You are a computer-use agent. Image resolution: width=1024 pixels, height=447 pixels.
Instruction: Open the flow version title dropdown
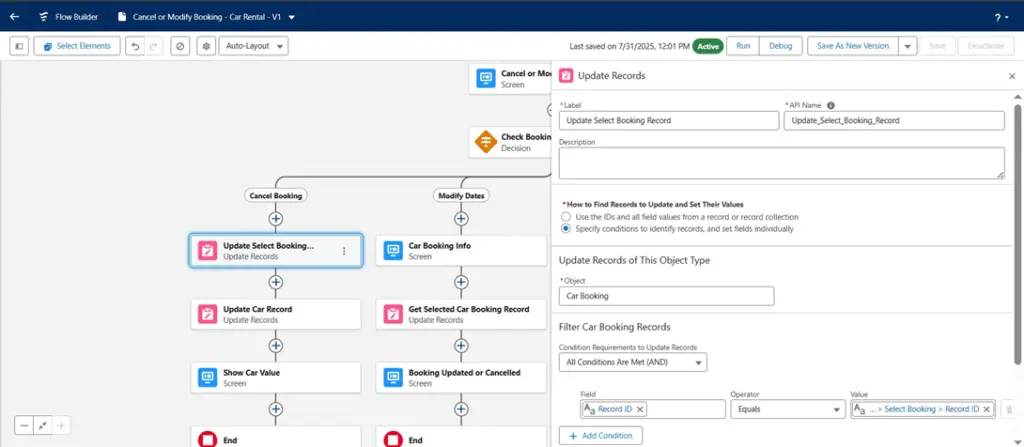(291, 18)
